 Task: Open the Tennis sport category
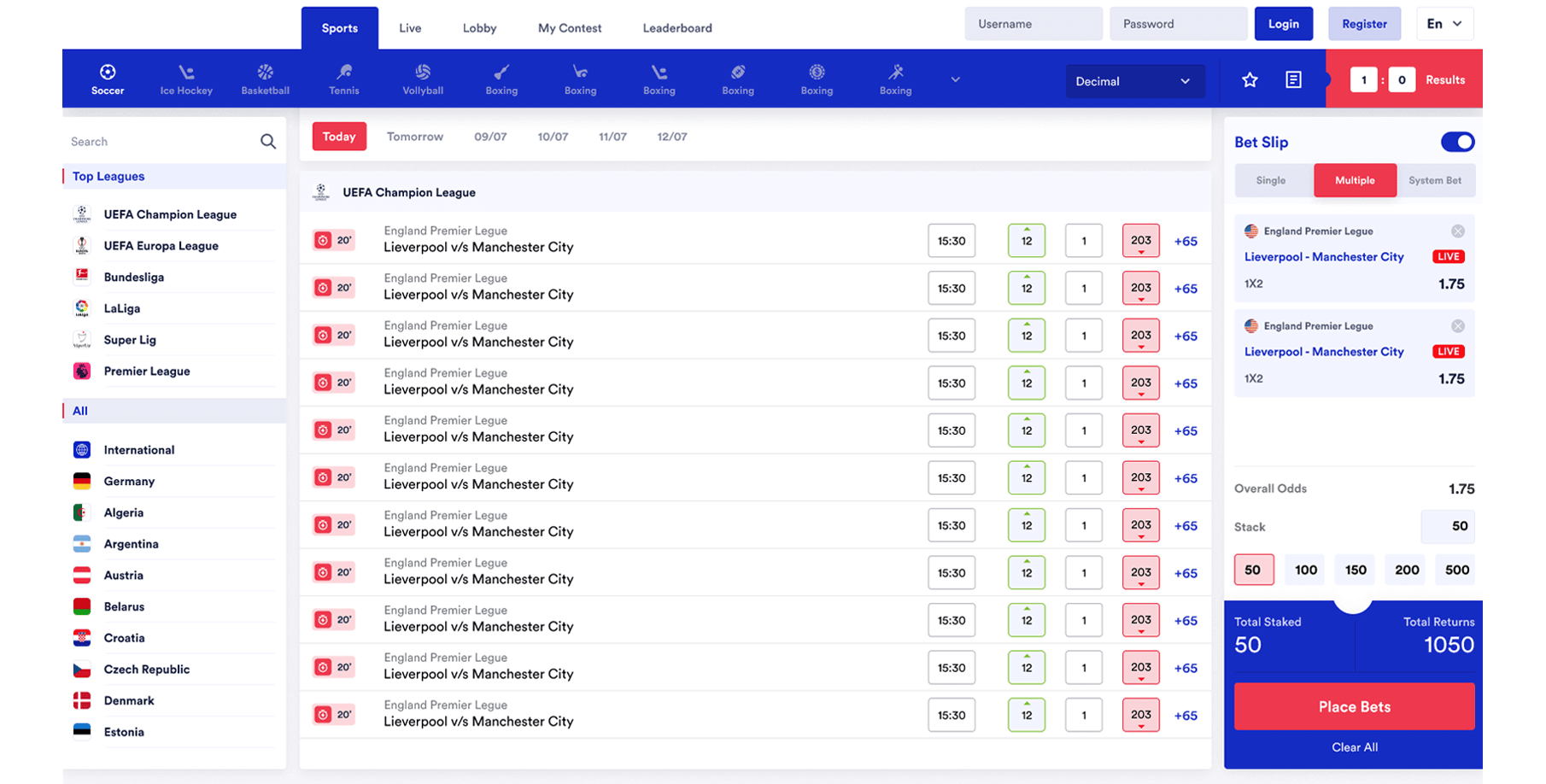click(343, 78)
